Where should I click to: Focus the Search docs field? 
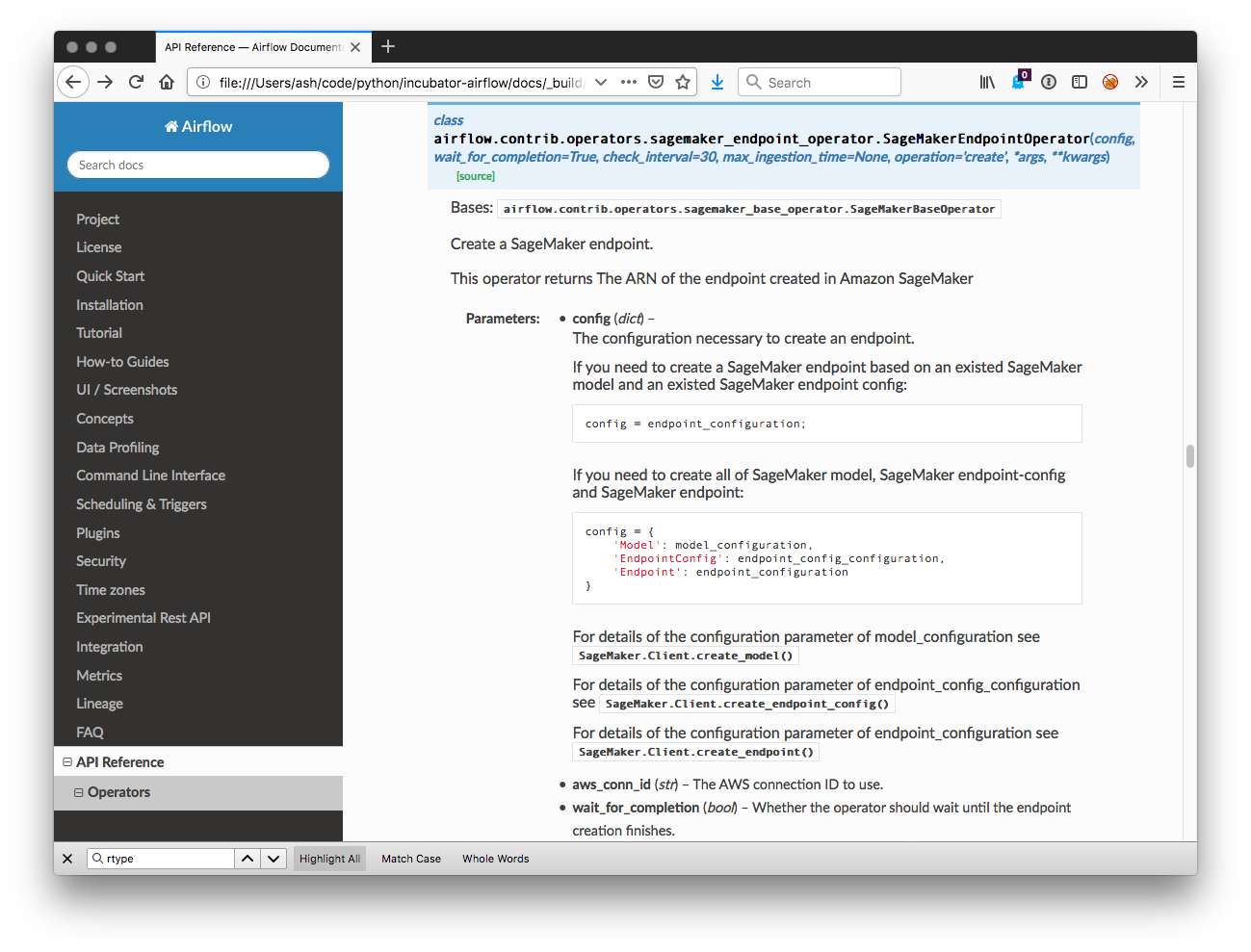point(198,165)
